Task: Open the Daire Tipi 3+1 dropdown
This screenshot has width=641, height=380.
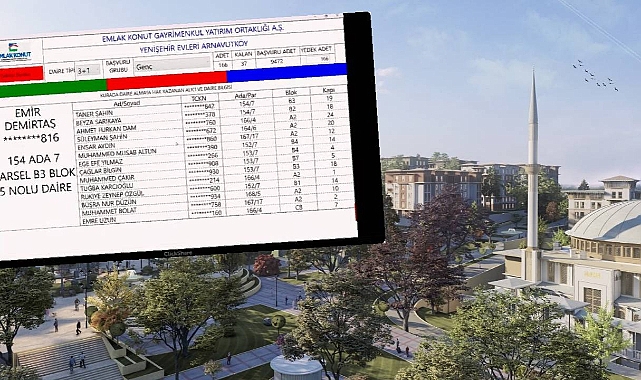Action: 88,70
